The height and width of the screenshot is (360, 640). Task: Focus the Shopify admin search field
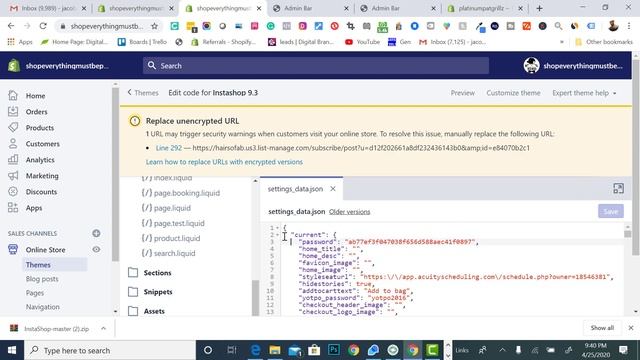(316, 65)
